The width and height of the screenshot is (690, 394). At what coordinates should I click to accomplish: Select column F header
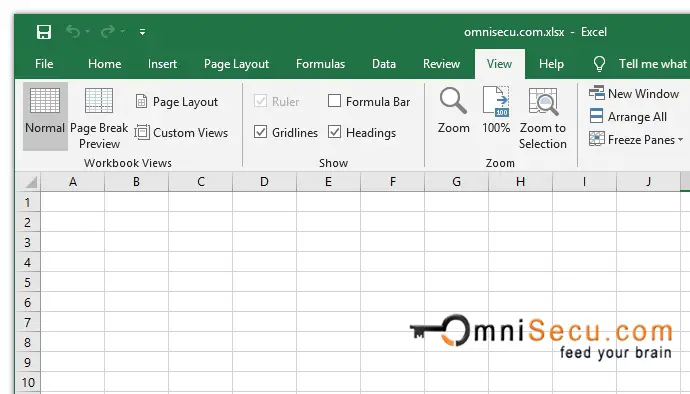tap(393, 182)
